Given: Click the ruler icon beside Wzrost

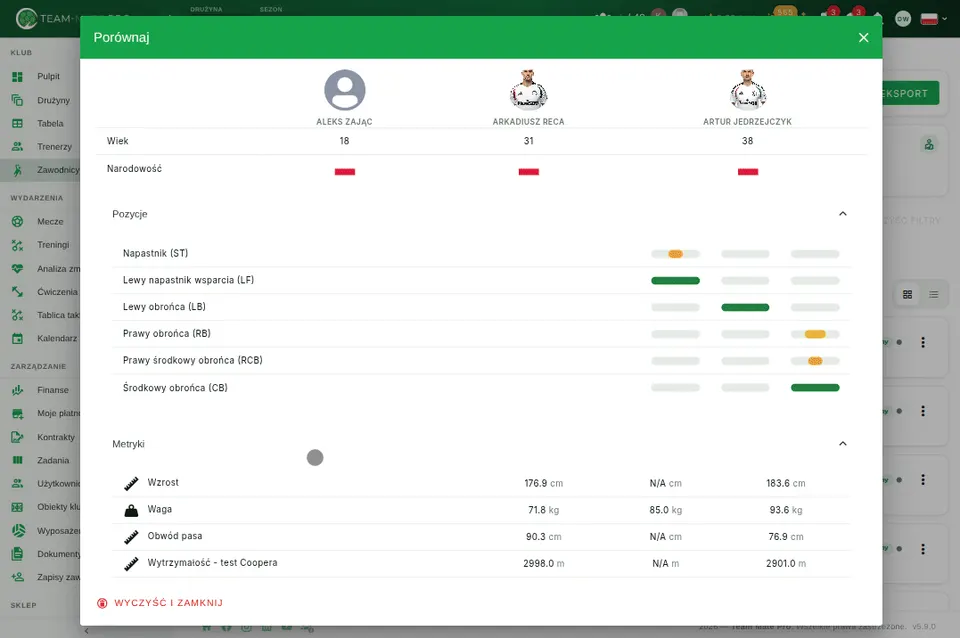Looking at the screenshot, I should [x=131, y=484].
